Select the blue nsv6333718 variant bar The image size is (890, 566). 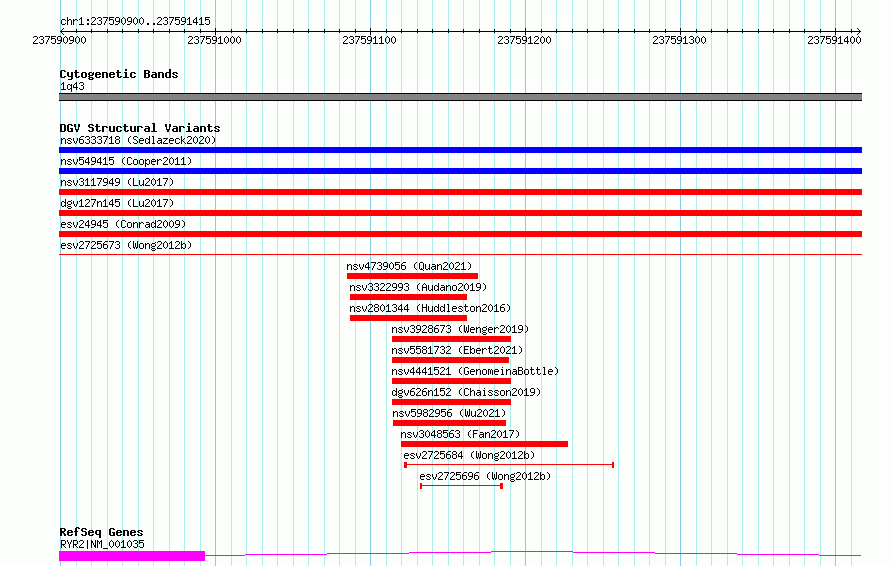460,150
